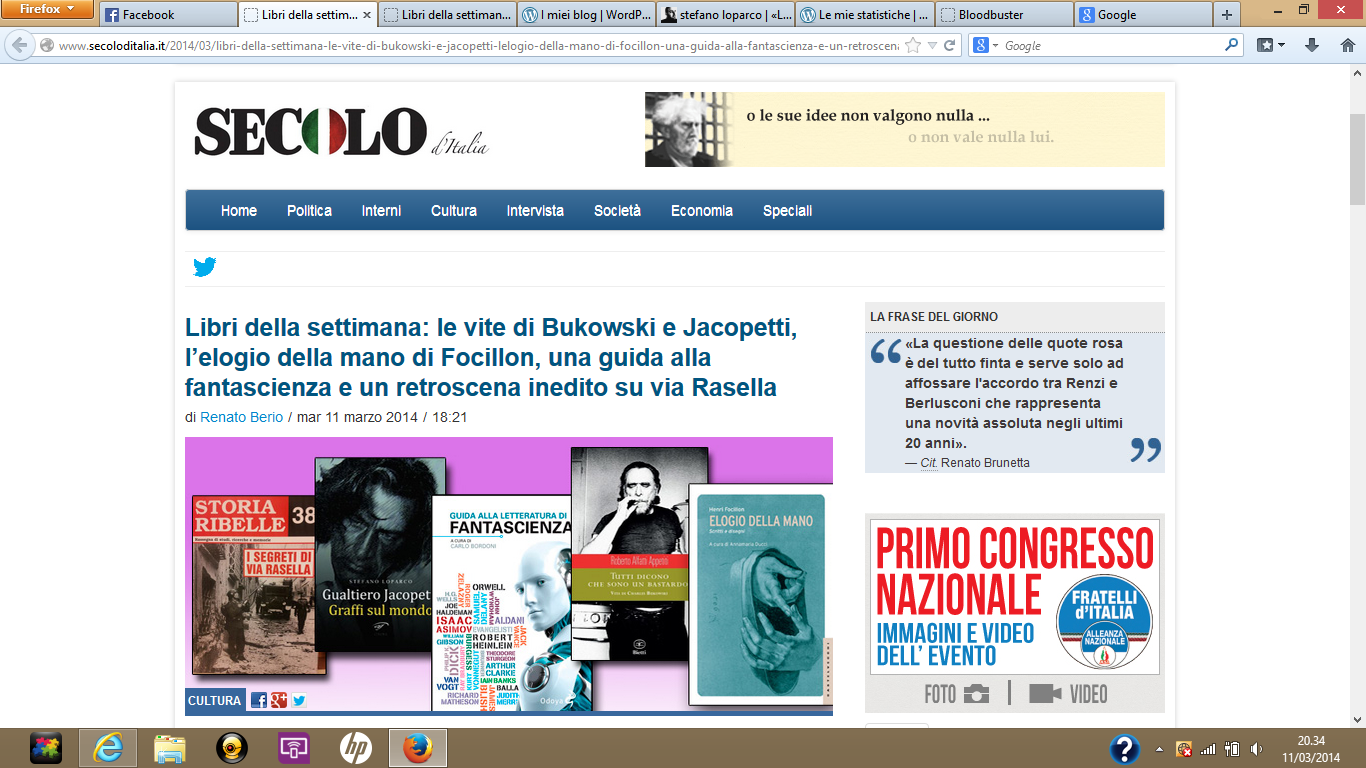Open Internet Explorer from the taskbar
1366x768 pixels.
(107, 748)
